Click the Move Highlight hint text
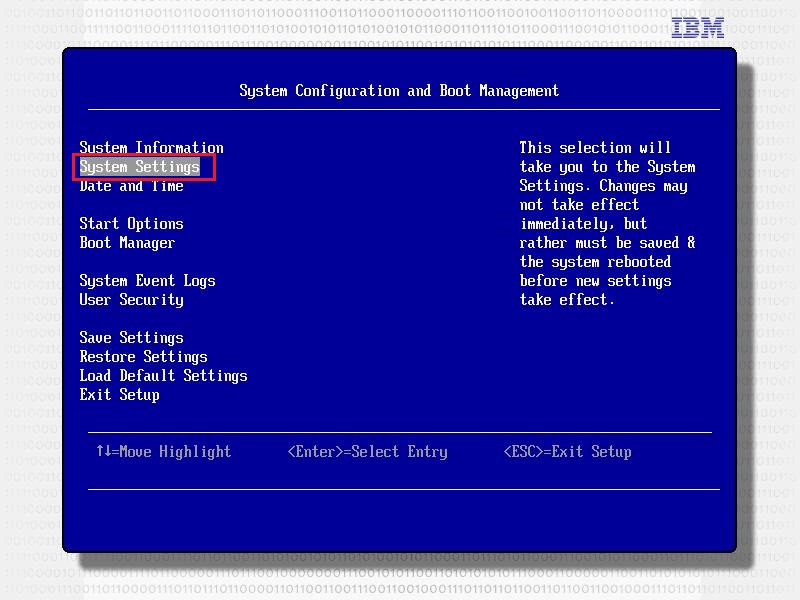The width and height of the screenshot is (800, 600). click(x=175, y=452)
